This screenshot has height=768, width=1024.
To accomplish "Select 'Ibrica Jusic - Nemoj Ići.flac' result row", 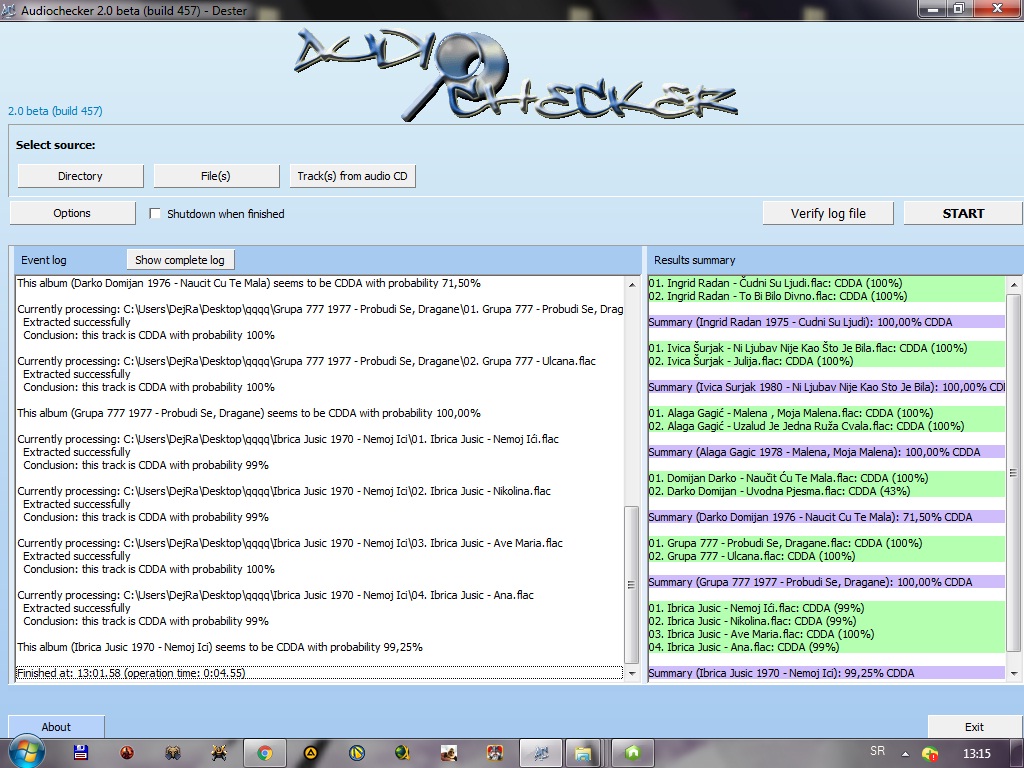I will [x=827, y=608].
